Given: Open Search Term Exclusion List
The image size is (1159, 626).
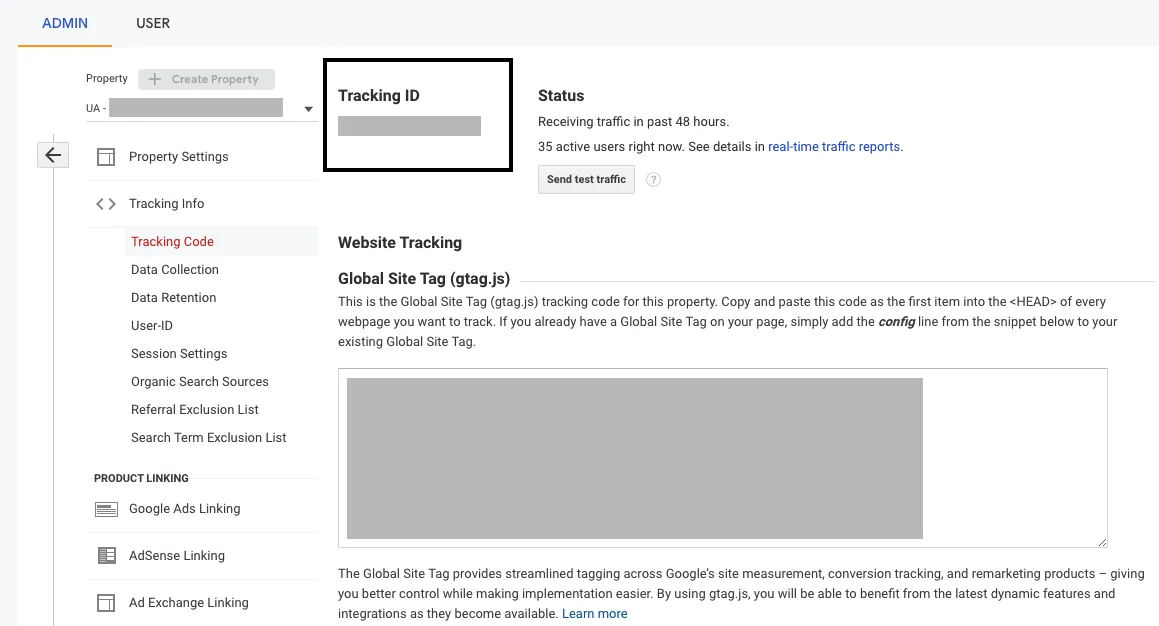Looking at the screenshot, I should [208, 438].
